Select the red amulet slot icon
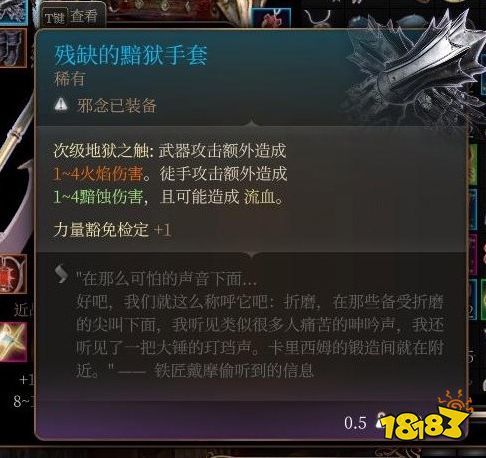 [x=13, y=273]
